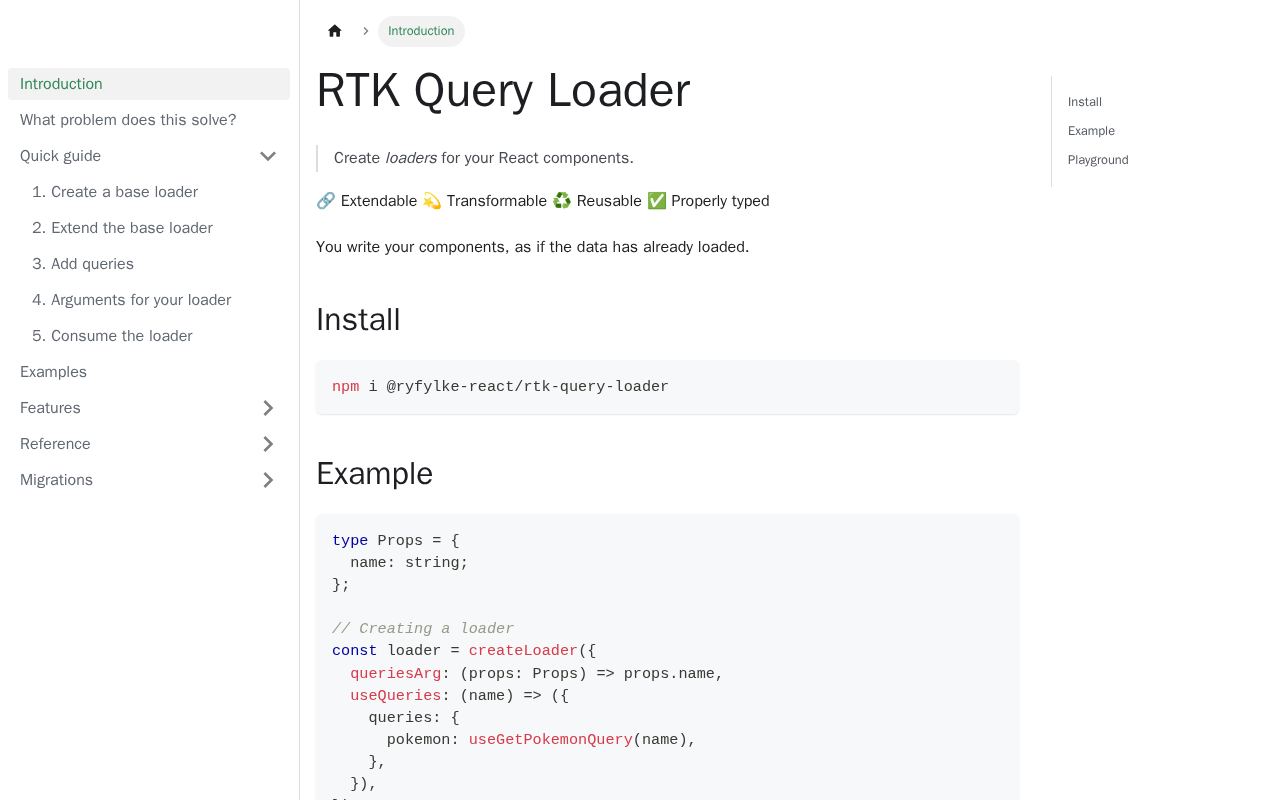
Task: Click the npm install command code block
Action: pos(668,387)
